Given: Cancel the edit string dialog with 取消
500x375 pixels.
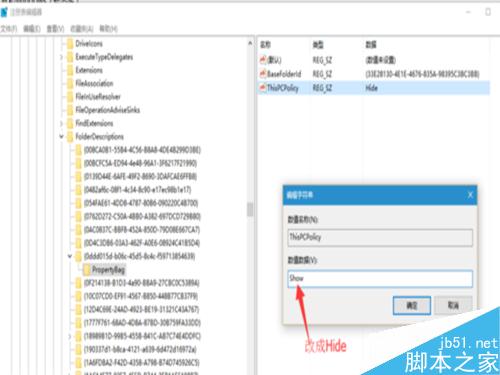Looking at the screenshot, I should click(x=453, y=305).
